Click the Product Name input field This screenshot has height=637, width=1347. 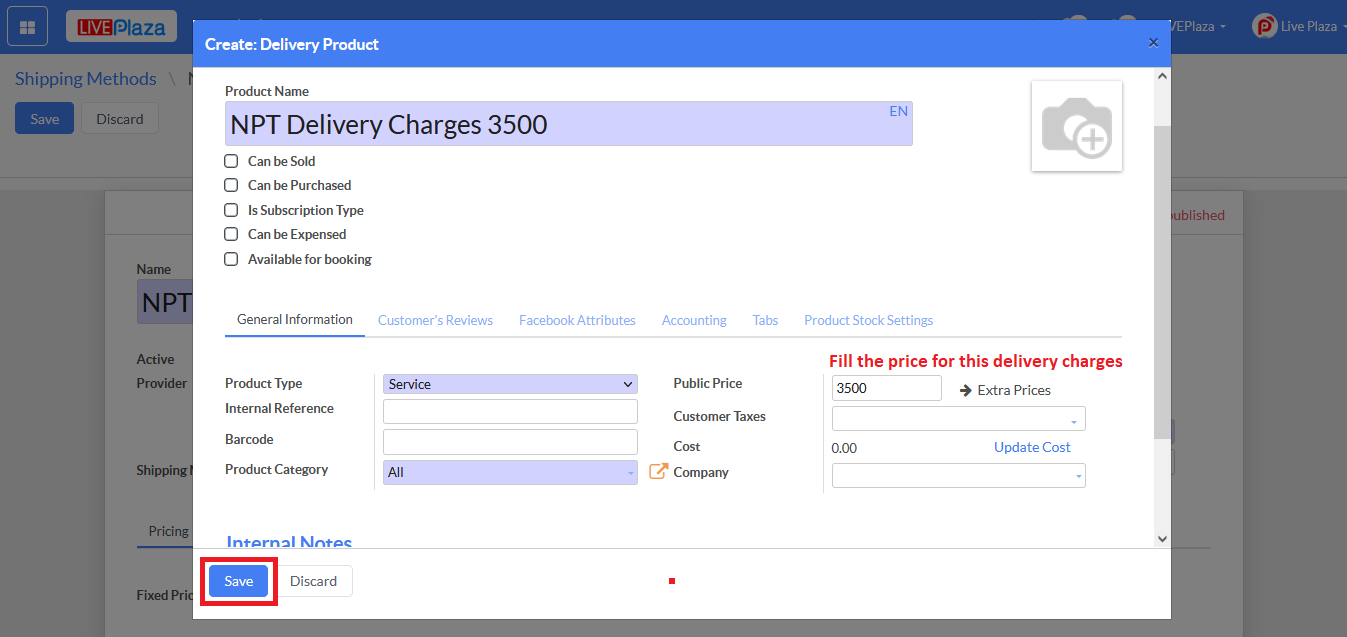click(x=568, y=124)
